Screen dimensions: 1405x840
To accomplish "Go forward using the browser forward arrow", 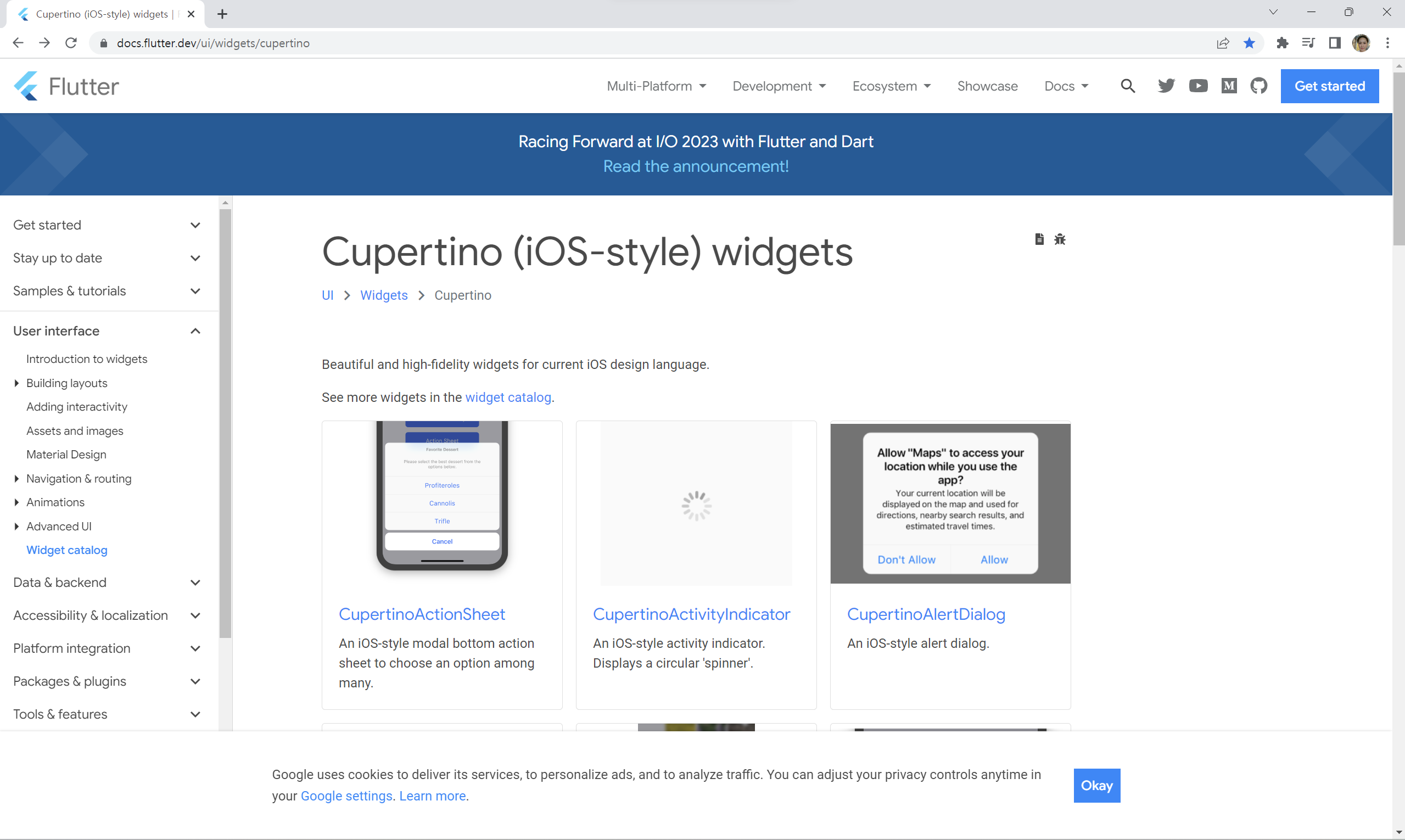I will (44, 43).
